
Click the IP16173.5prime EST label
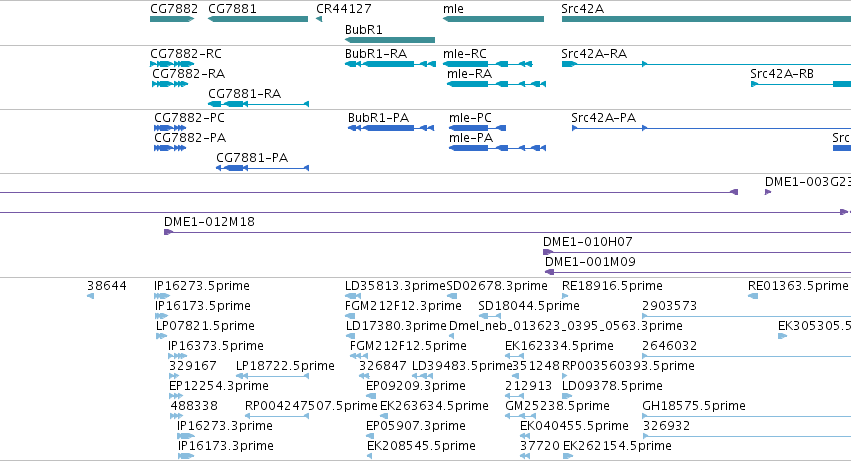[x=202, y=306]
